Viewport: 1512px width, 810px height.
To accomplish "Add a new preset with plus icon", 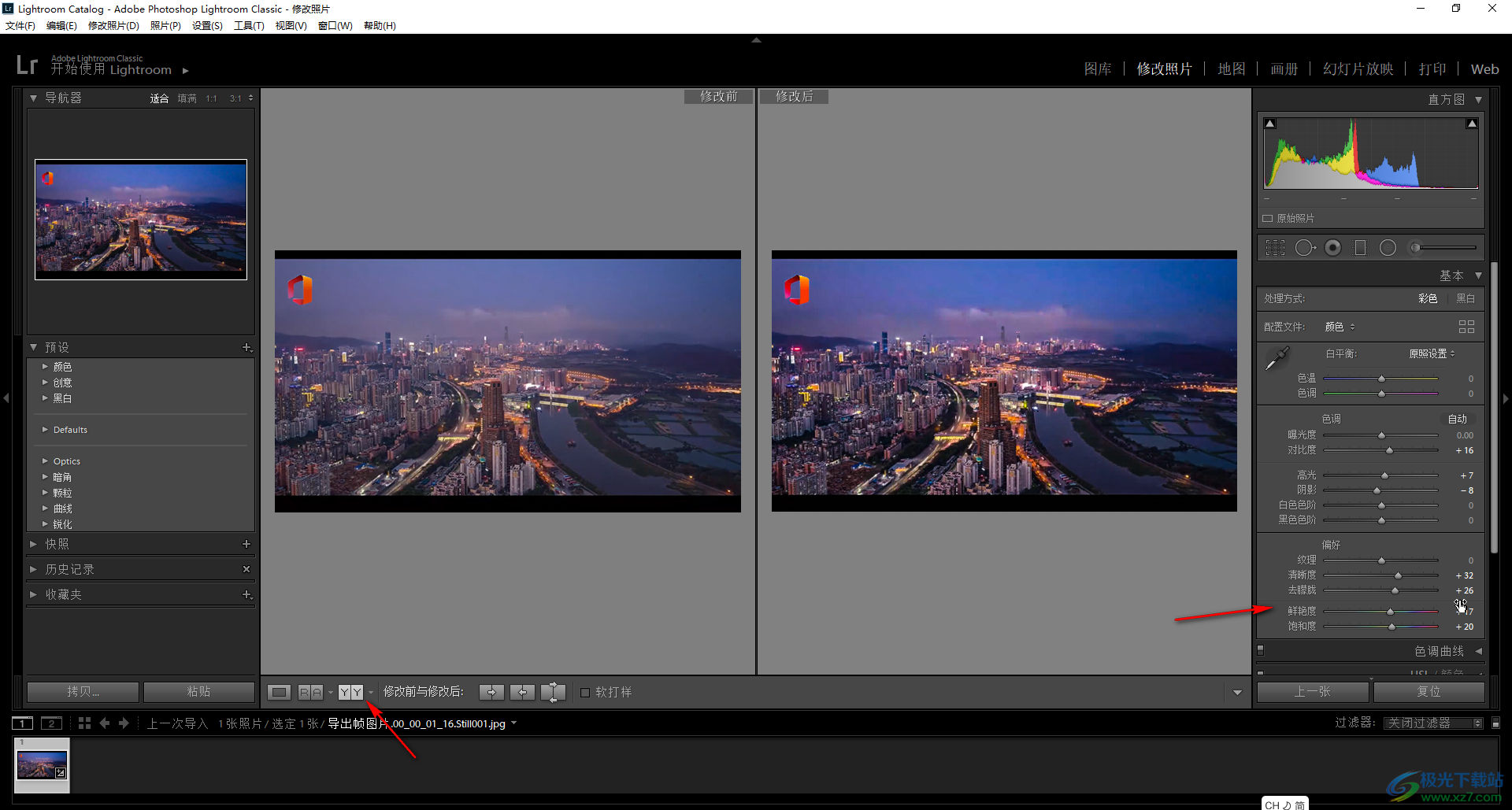I will click(x=246, y=347).
